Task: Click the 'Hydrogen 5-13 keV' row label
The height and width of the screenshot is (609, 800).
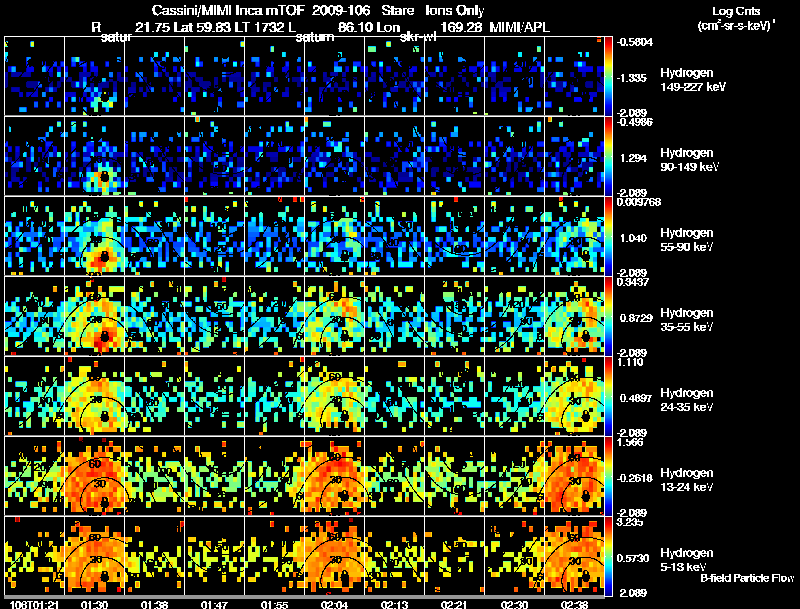Action: pos(686,560)
